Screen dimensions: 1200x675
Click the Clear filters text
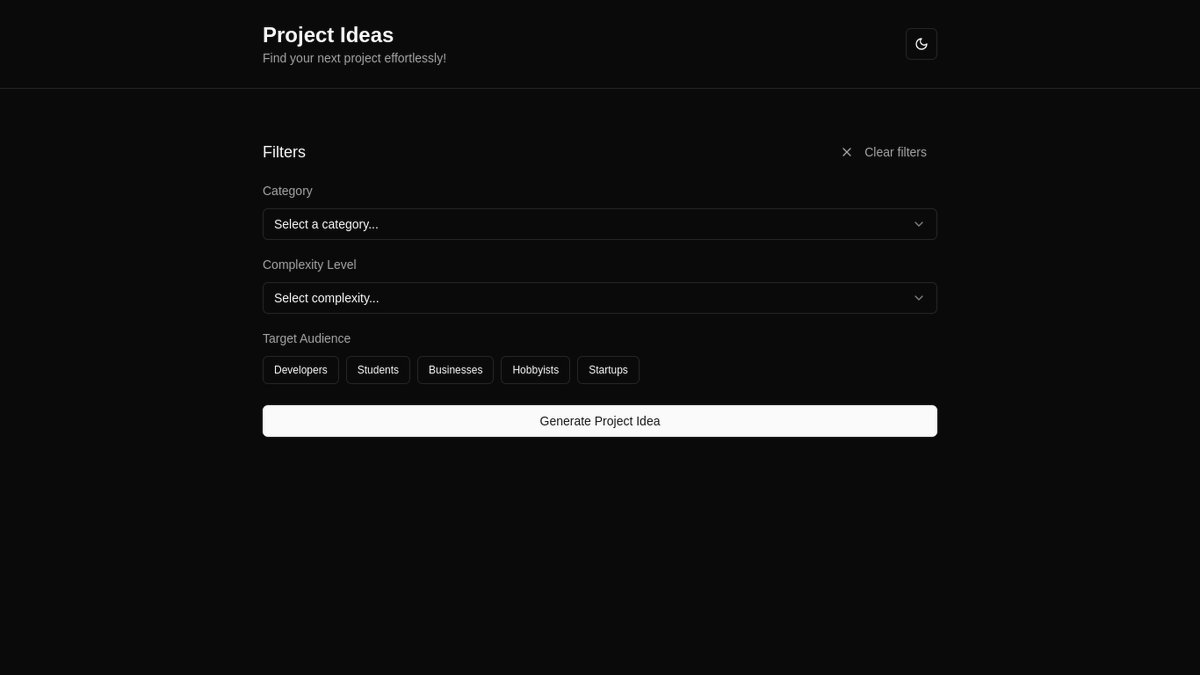tap(895, 152)
